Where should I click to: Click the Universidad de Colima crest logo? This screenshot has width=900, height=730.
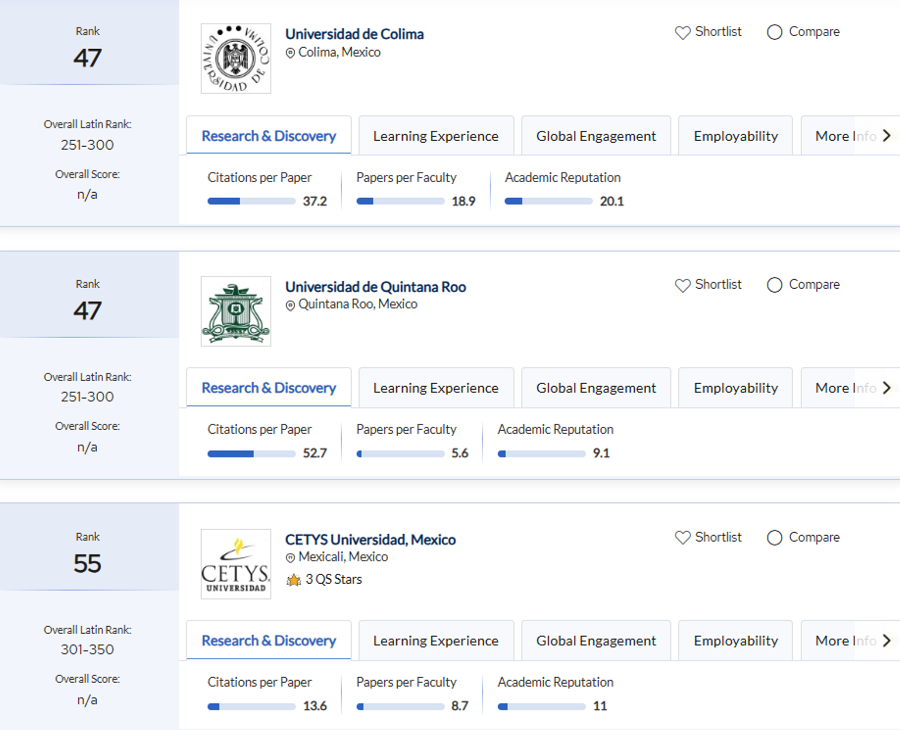pos(235,58)
